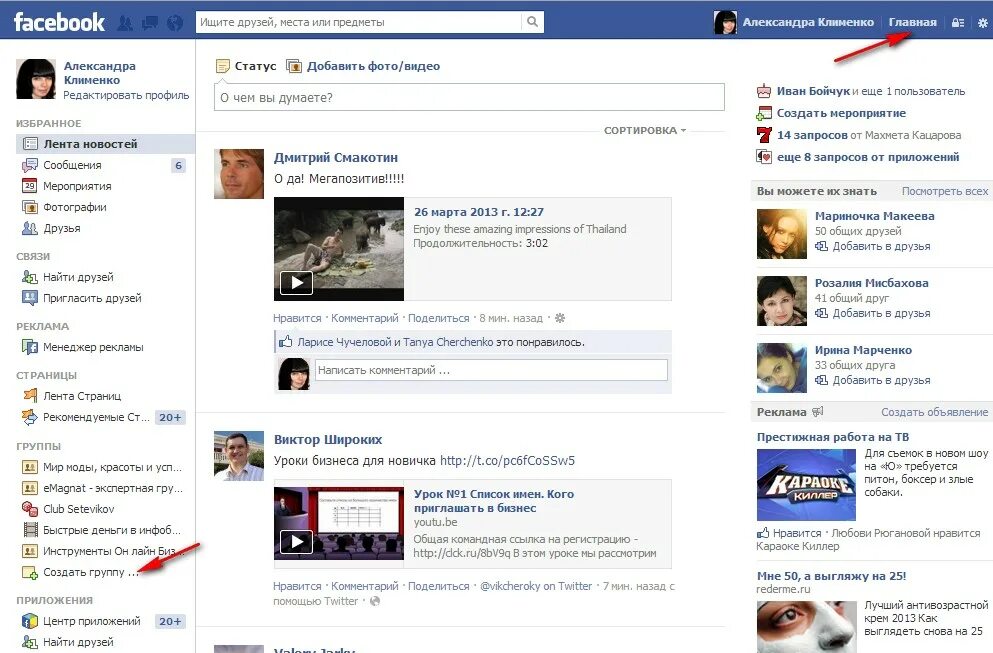Click 26 марта 2013 г. 12:27 title

479,212
